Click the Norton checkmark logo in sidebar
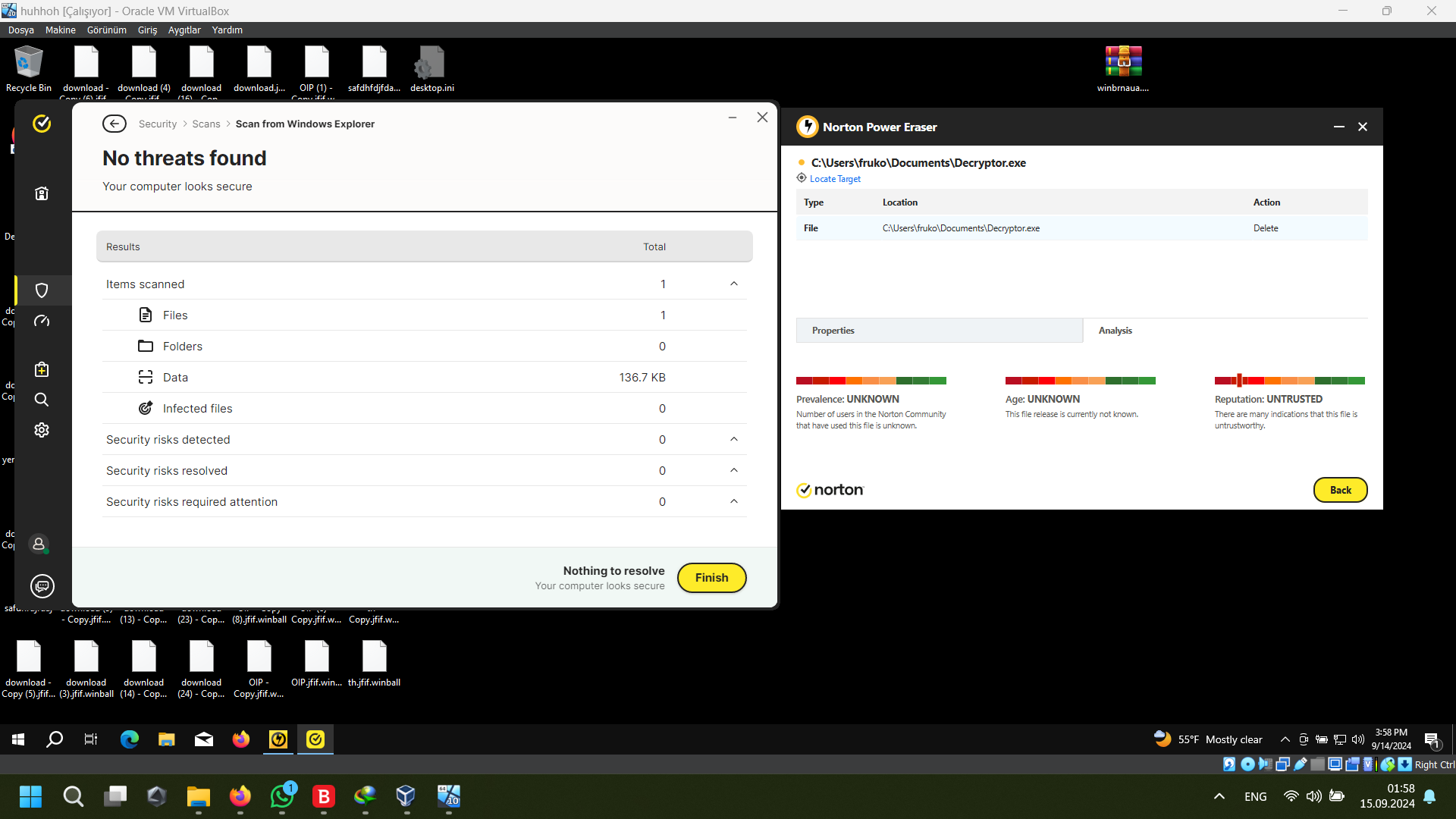The width and height of the screenshot is (1456, 819). point(42,124)
